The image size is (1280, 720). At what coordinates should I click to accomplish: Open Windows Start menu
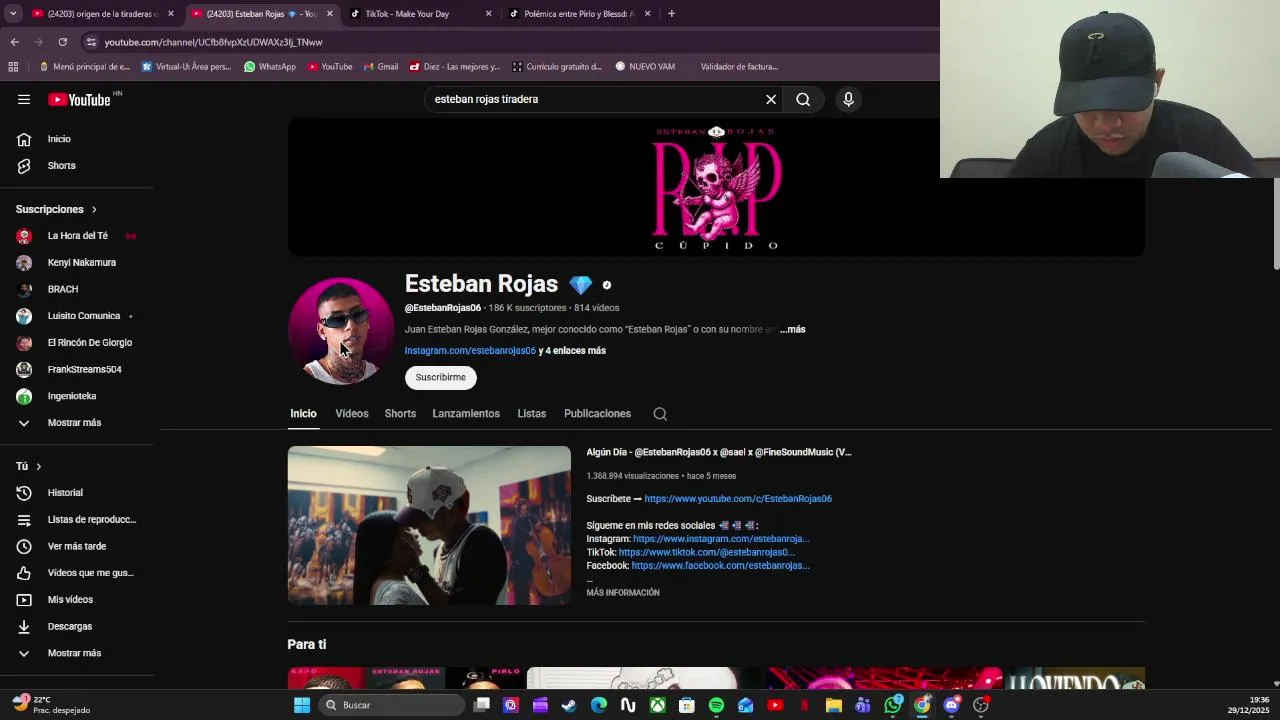[x=302, y=705]
